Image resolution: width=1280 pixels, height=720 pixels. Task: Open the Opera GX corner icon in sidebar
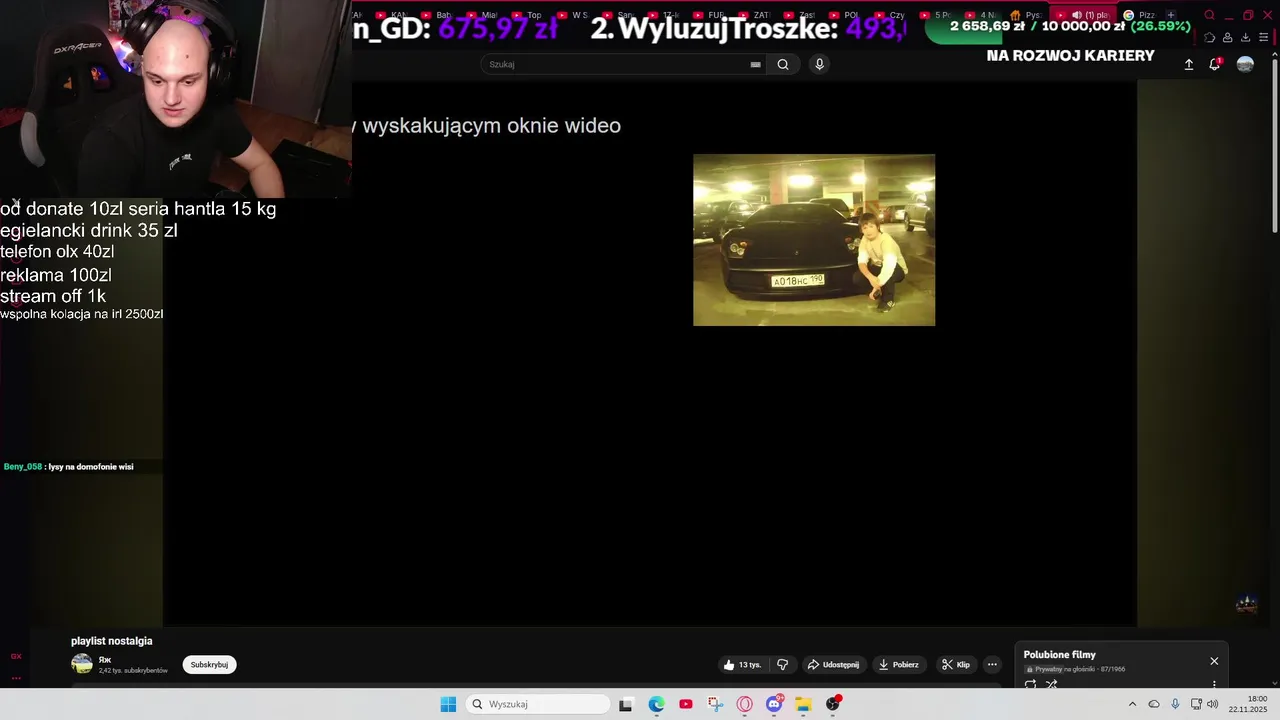[16, 656]
